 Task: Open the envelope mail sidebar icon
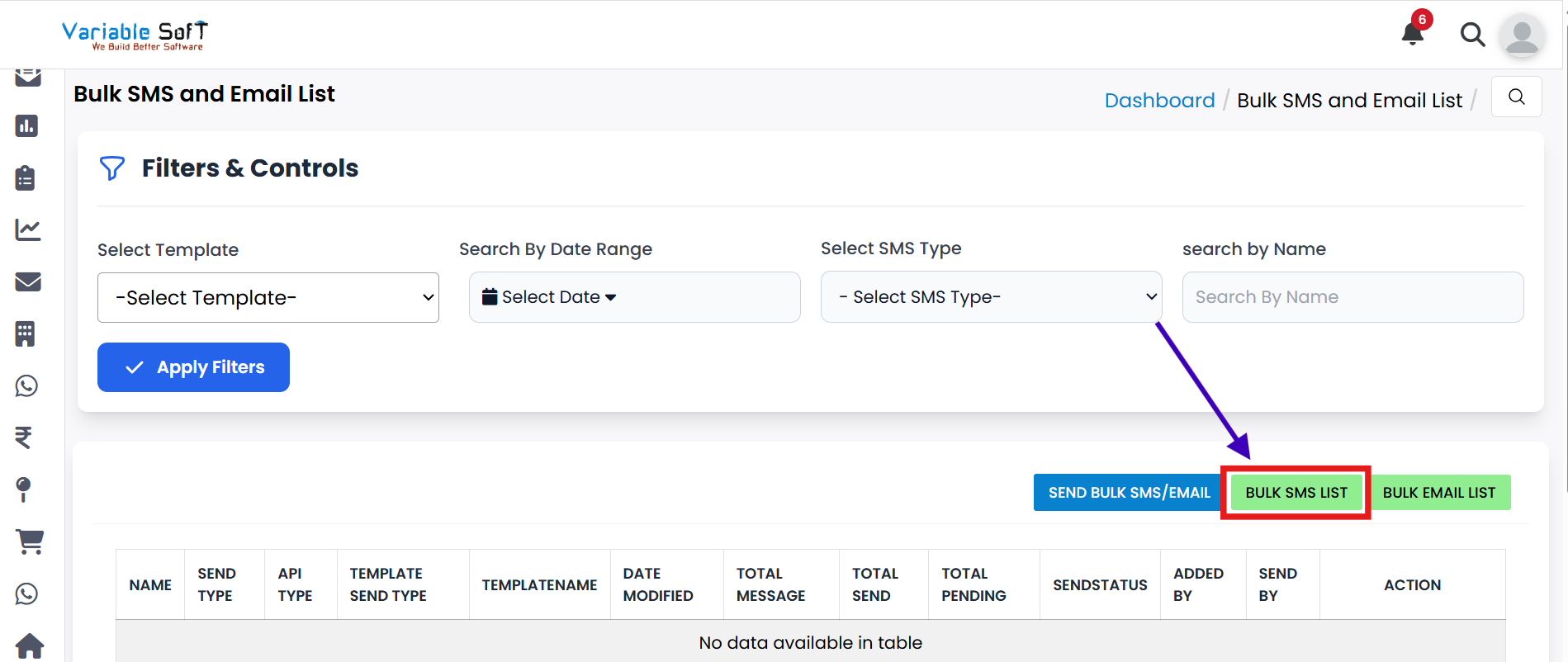click(x=27, y=282)
